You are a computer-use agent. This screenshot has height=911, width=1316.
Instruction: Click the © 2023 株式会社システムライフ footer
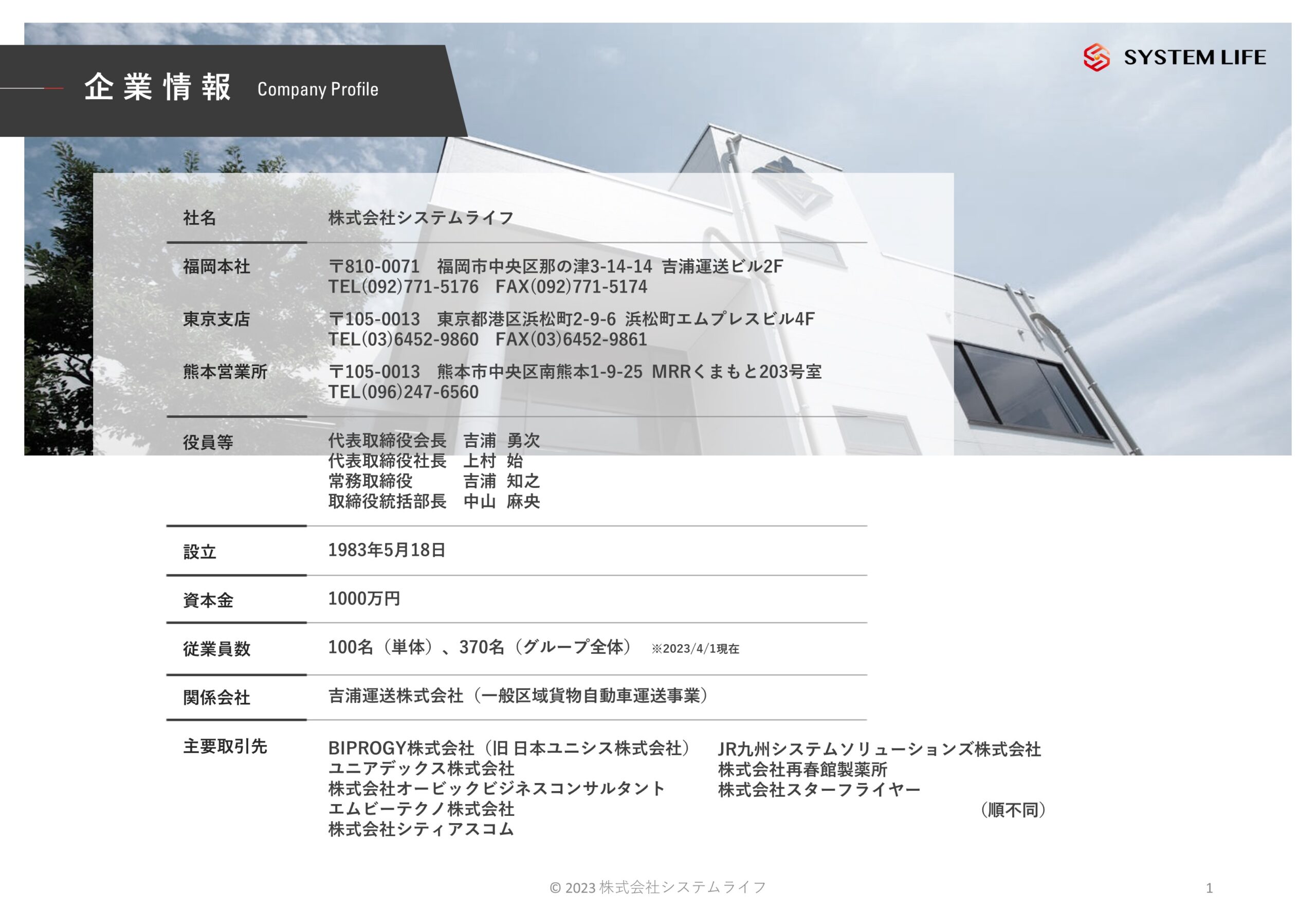point(657,887)
